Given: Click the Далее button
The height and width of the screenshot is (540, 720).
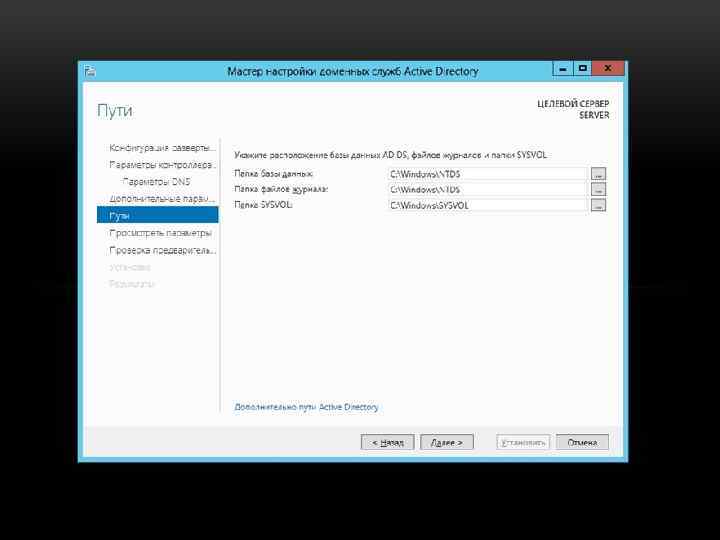Looking at the screenshot, I should pos(447,442).
